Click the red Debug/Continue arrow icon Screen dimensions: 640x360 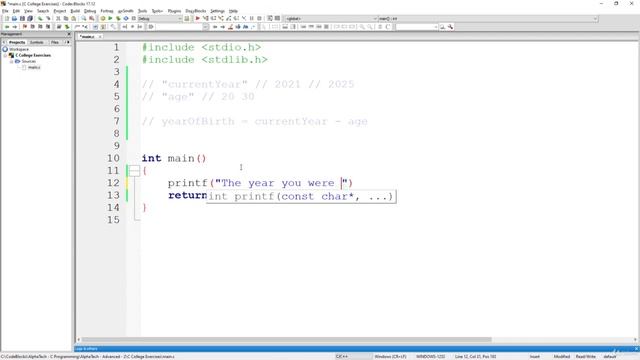[x=198, y=19]
